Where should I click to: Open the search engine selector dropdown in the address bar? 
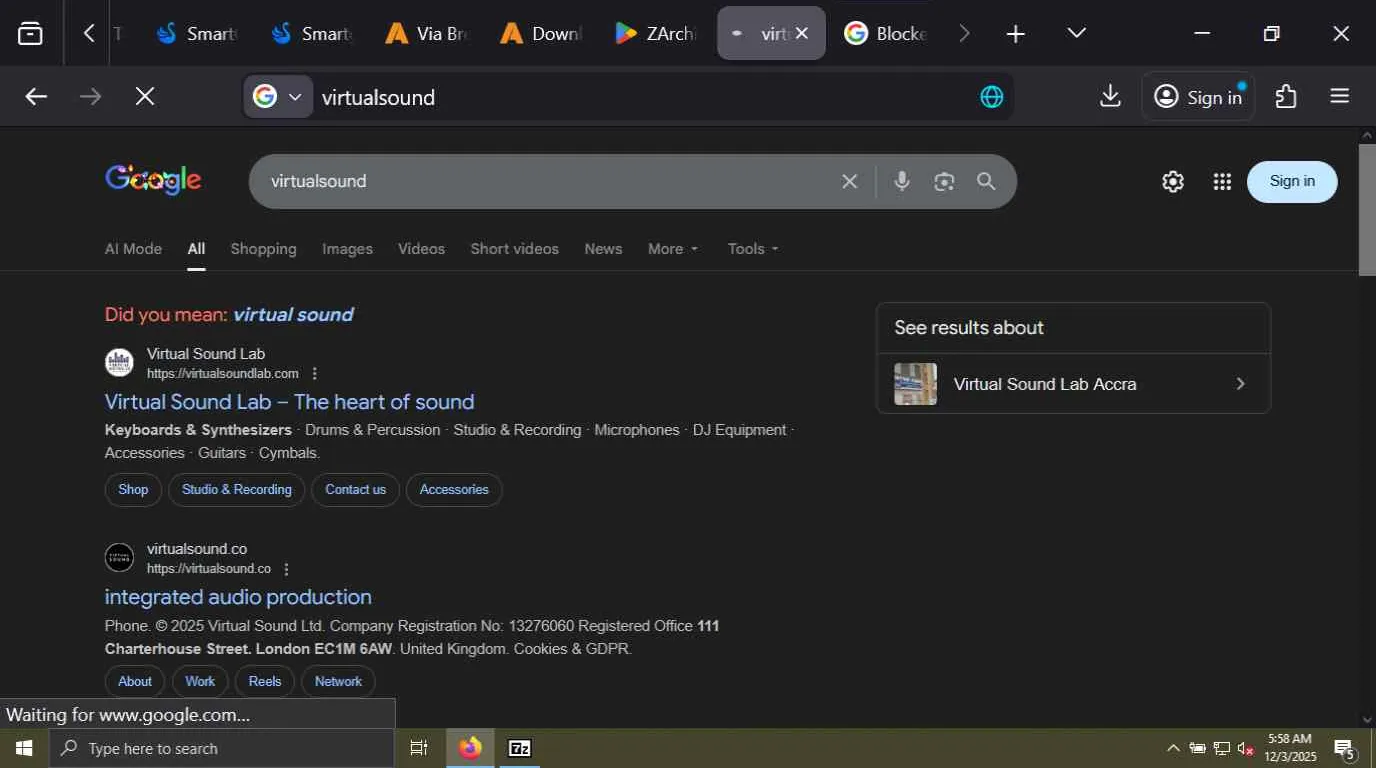tap(278, 97)
